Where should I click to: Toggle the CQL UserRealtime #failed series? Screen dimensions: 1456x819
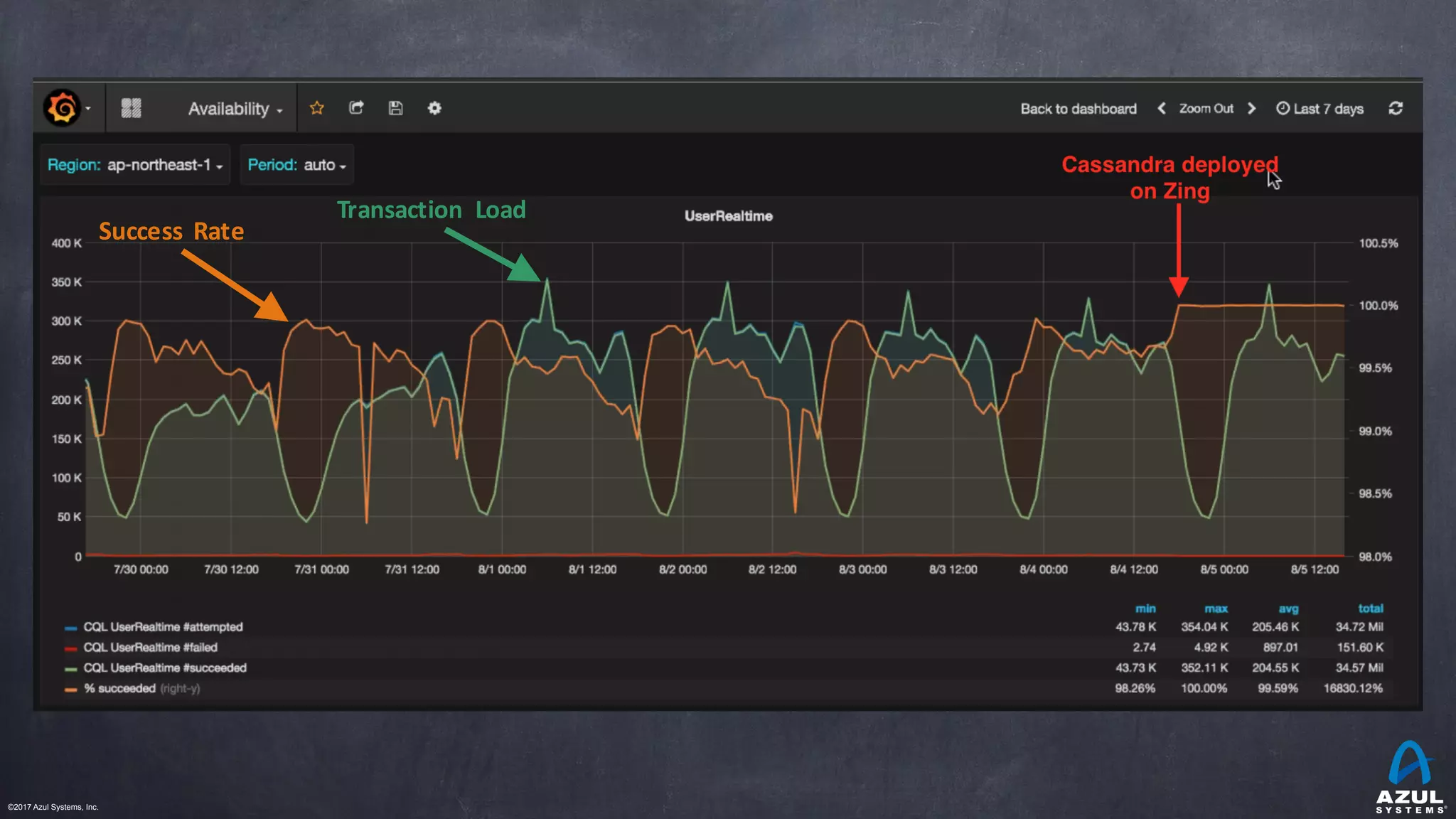coord(150,648)
